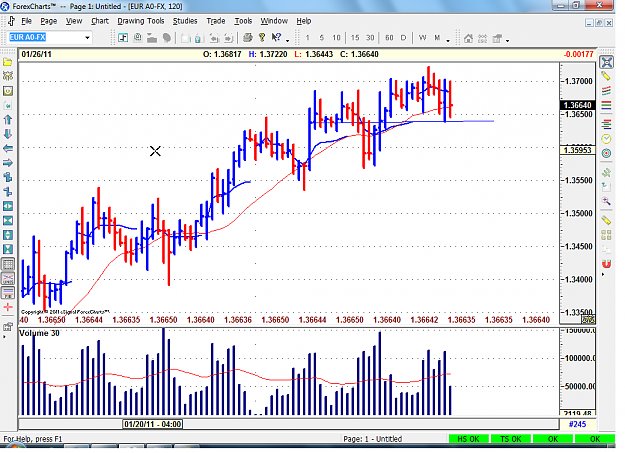Click the downward scroll arrow icon
625x453 pixels.
pos(8,134)
